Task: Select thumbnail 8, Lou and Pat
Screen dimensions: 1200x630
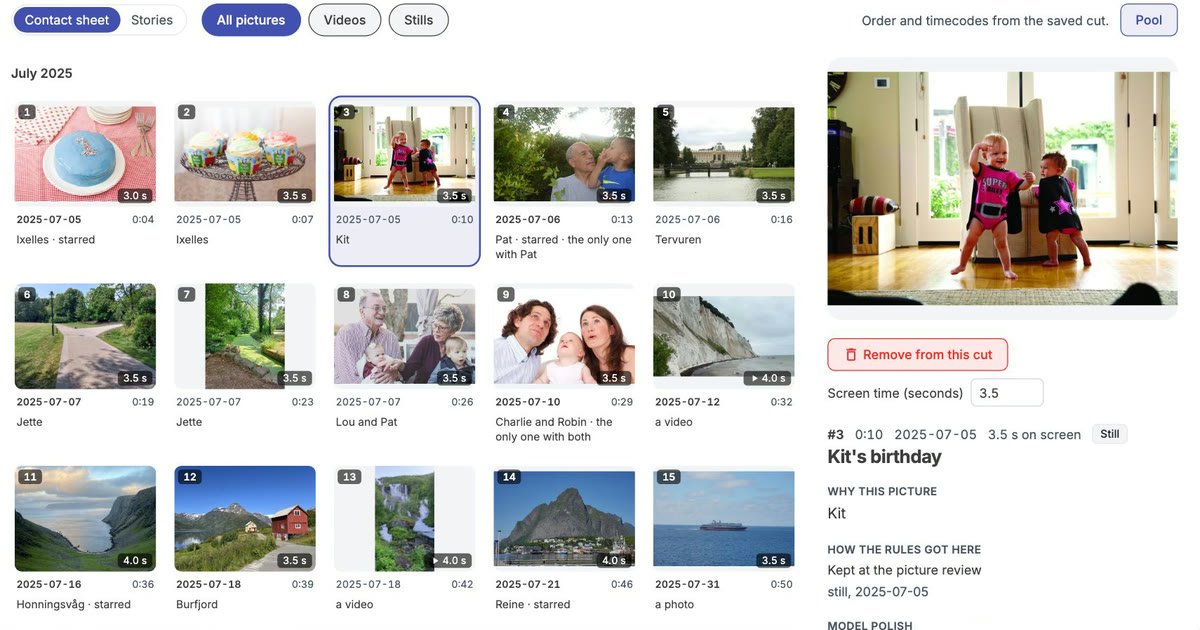Action: coord(405,336)
